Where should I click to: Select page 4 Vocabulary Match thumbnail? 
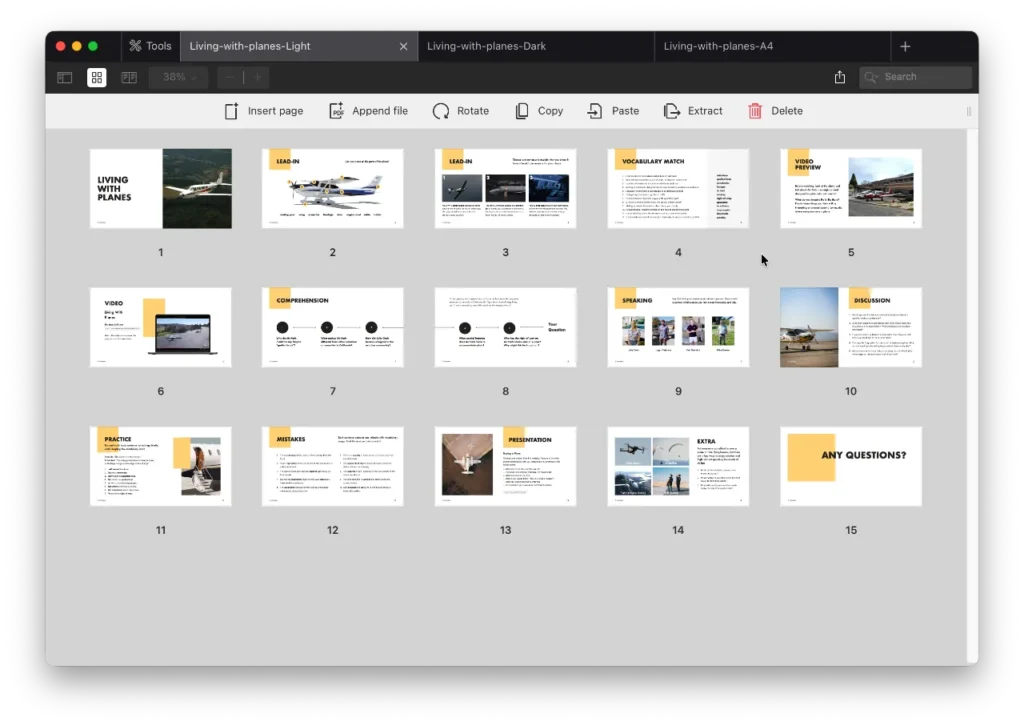click(678, 189)
